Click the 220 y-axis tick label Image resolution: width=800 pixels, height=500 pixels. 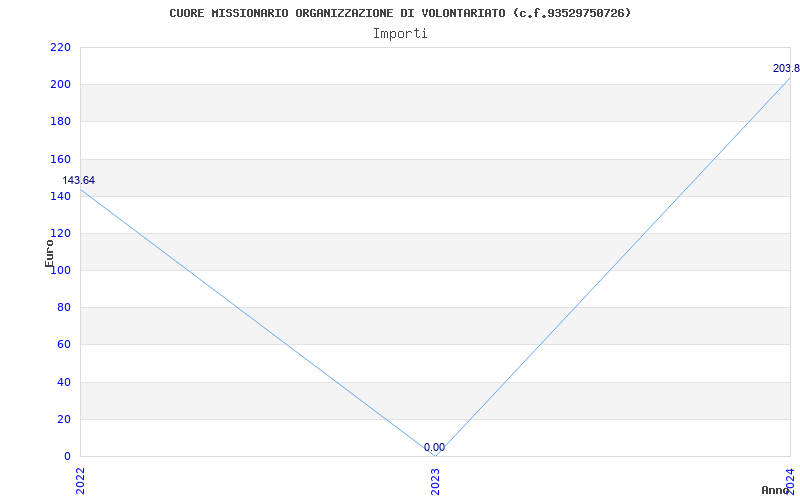(60, 47)
